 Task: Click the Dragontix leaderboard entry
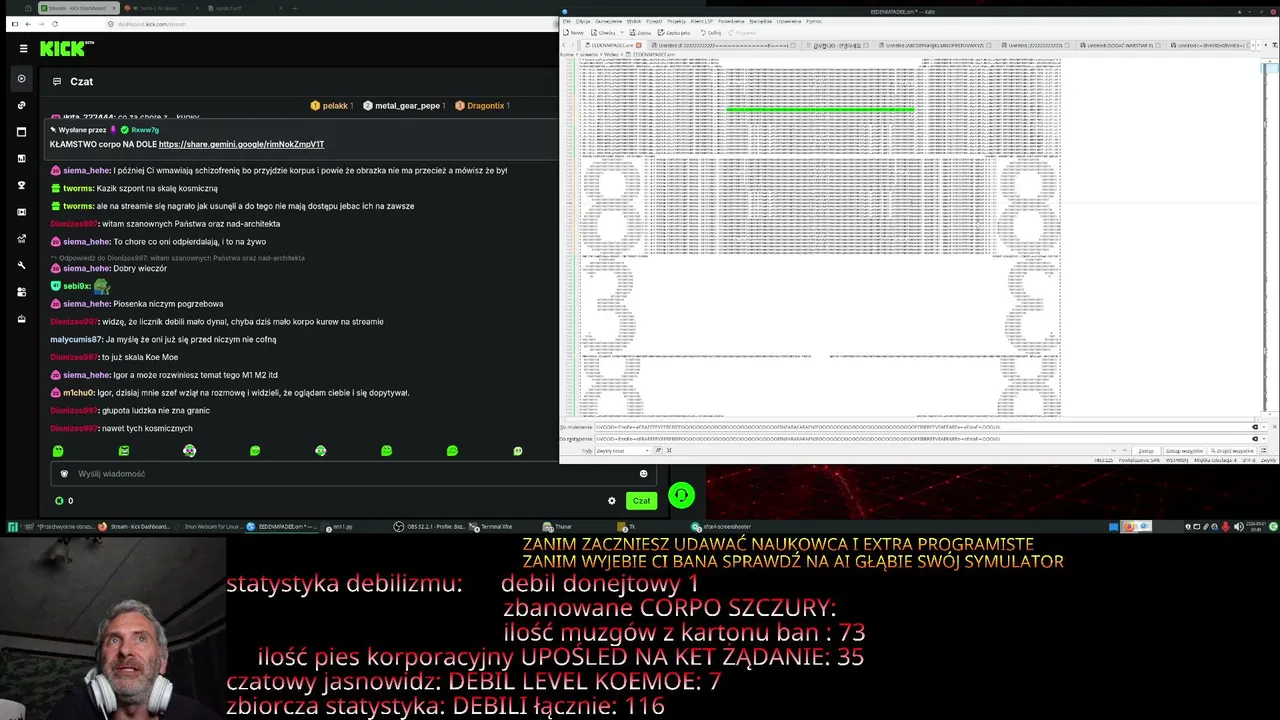click(482, 106)
